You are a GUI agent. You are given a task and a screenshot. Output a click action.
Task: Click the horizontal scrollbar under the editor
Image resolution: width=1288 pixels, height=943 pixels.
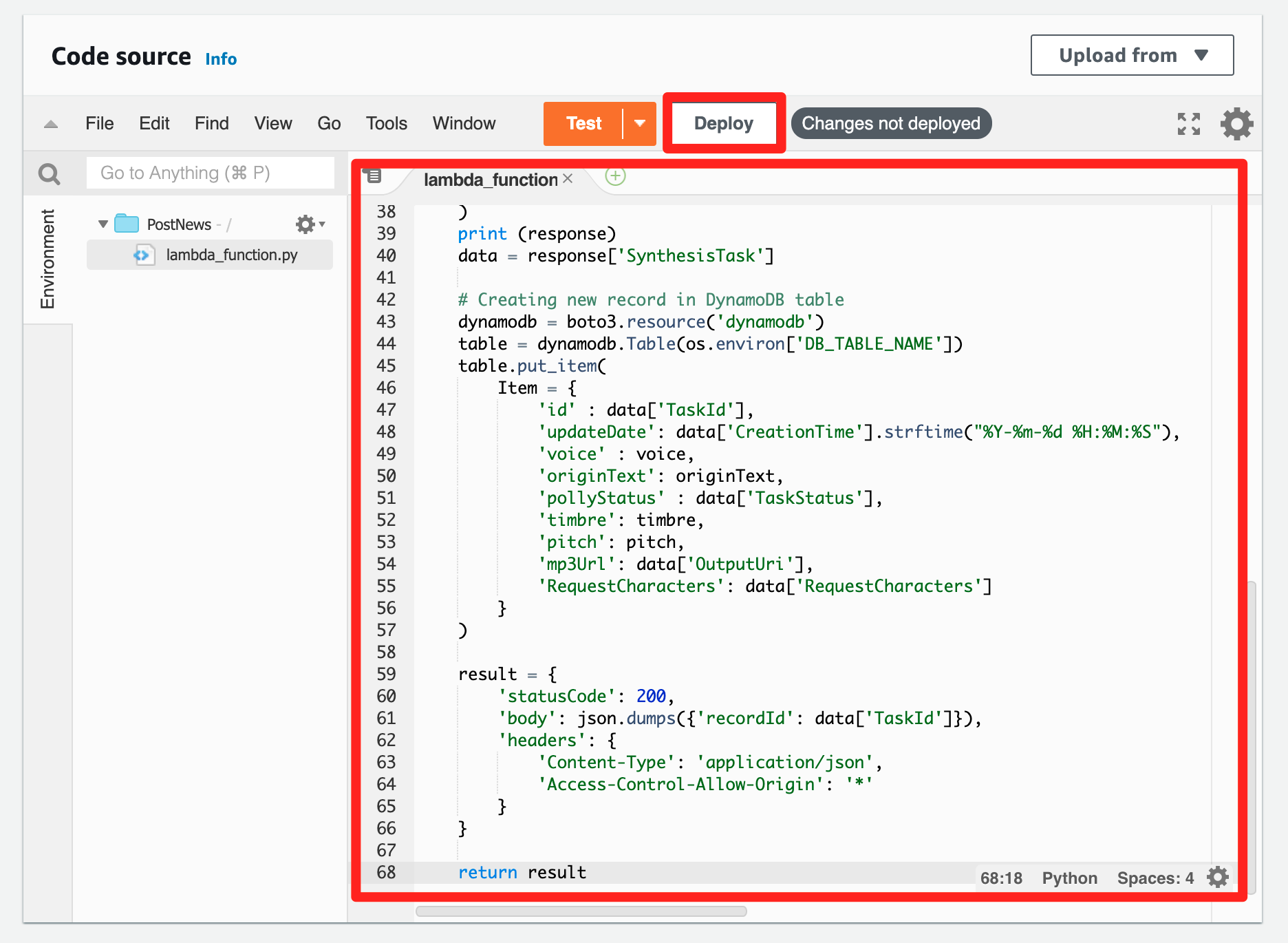click(581, 911)
